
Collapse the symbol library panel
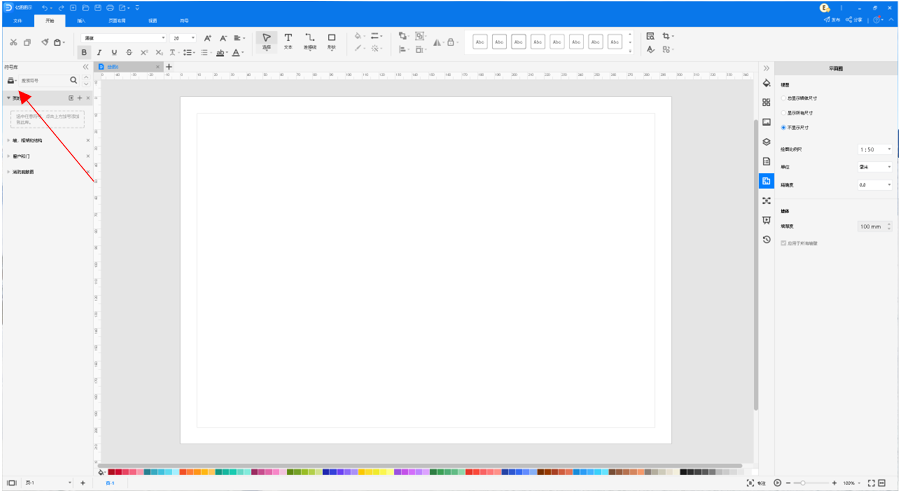[x=85, y=67]
